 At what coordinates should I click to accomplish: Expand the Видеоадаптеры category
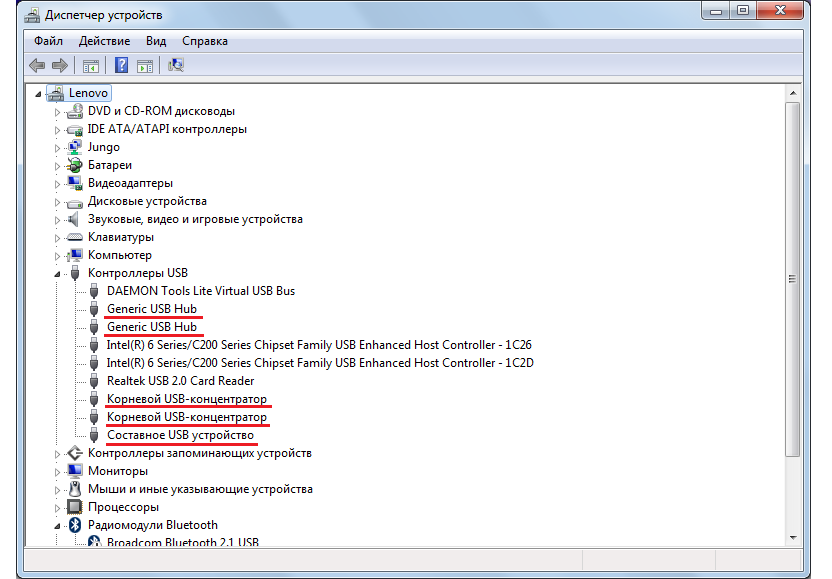tap(58, 184)
